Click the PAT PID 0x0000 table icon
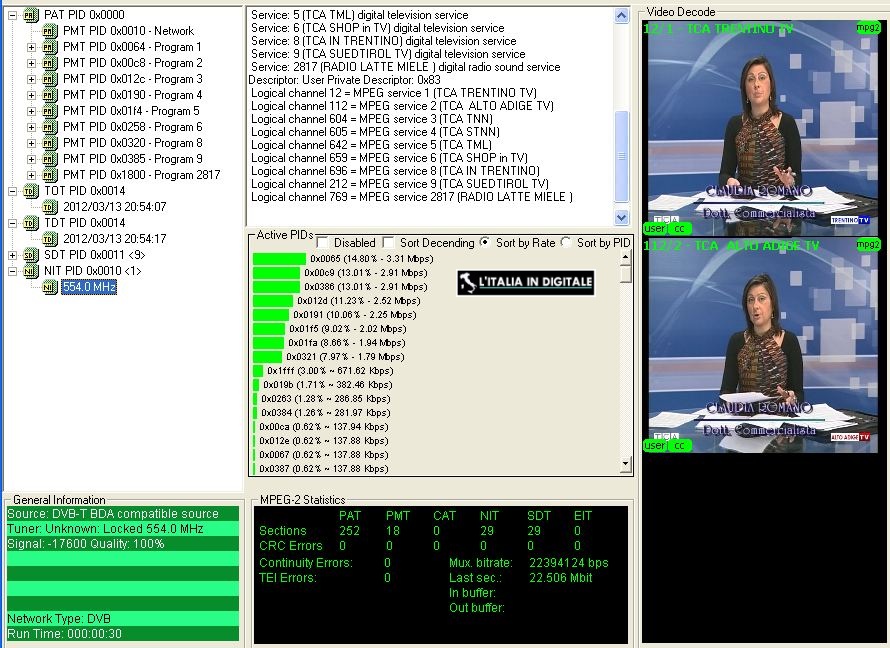 click(x=30, y=15)
